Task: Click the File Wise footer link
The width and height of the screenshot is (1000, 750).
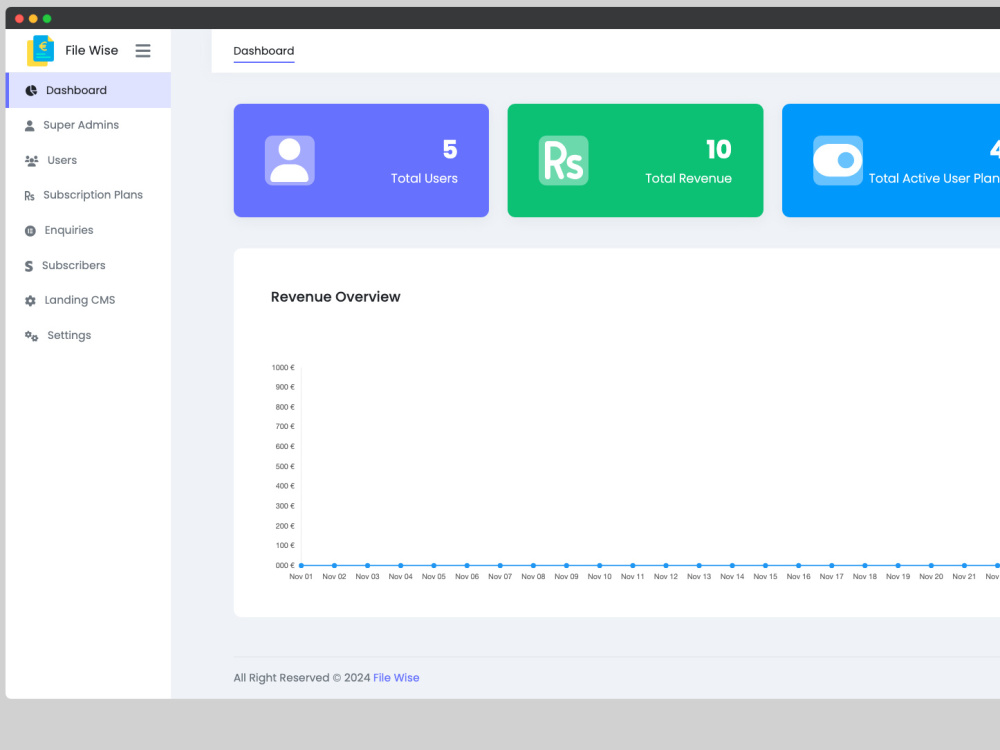Action: pos(396,677)
